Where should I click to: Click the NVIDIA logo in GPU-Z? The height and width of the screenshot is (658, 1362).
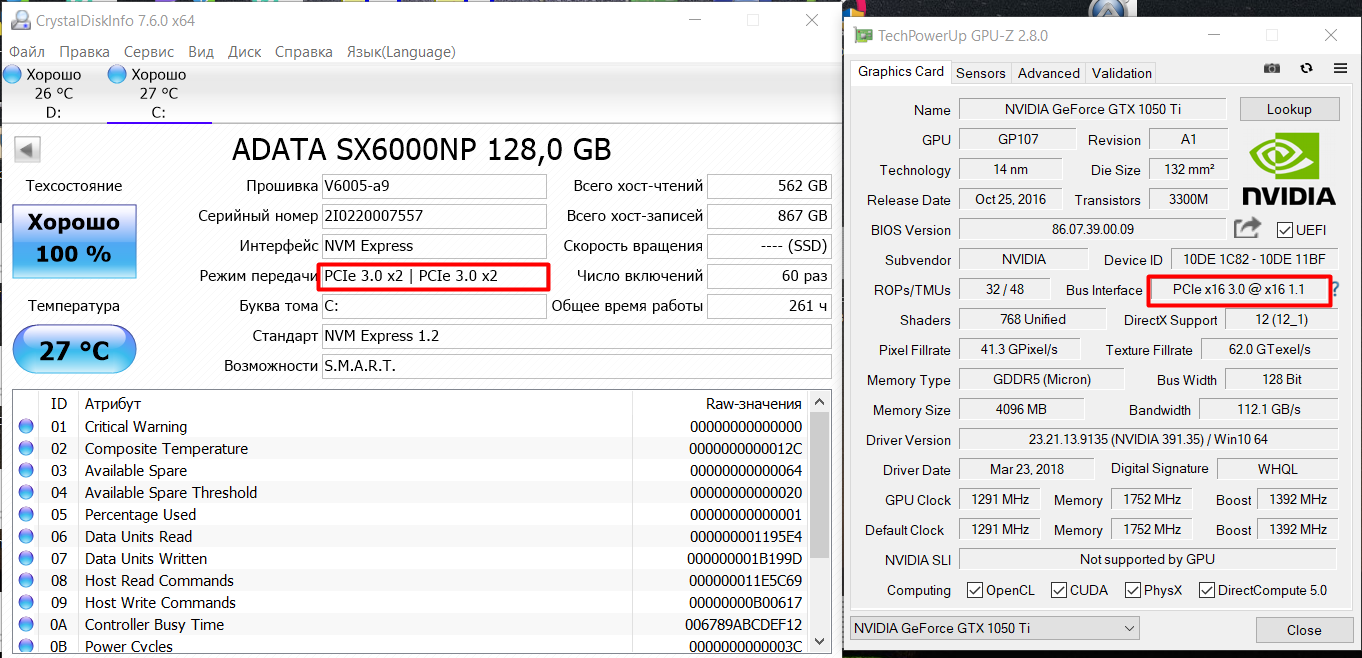coord(1289,169)
